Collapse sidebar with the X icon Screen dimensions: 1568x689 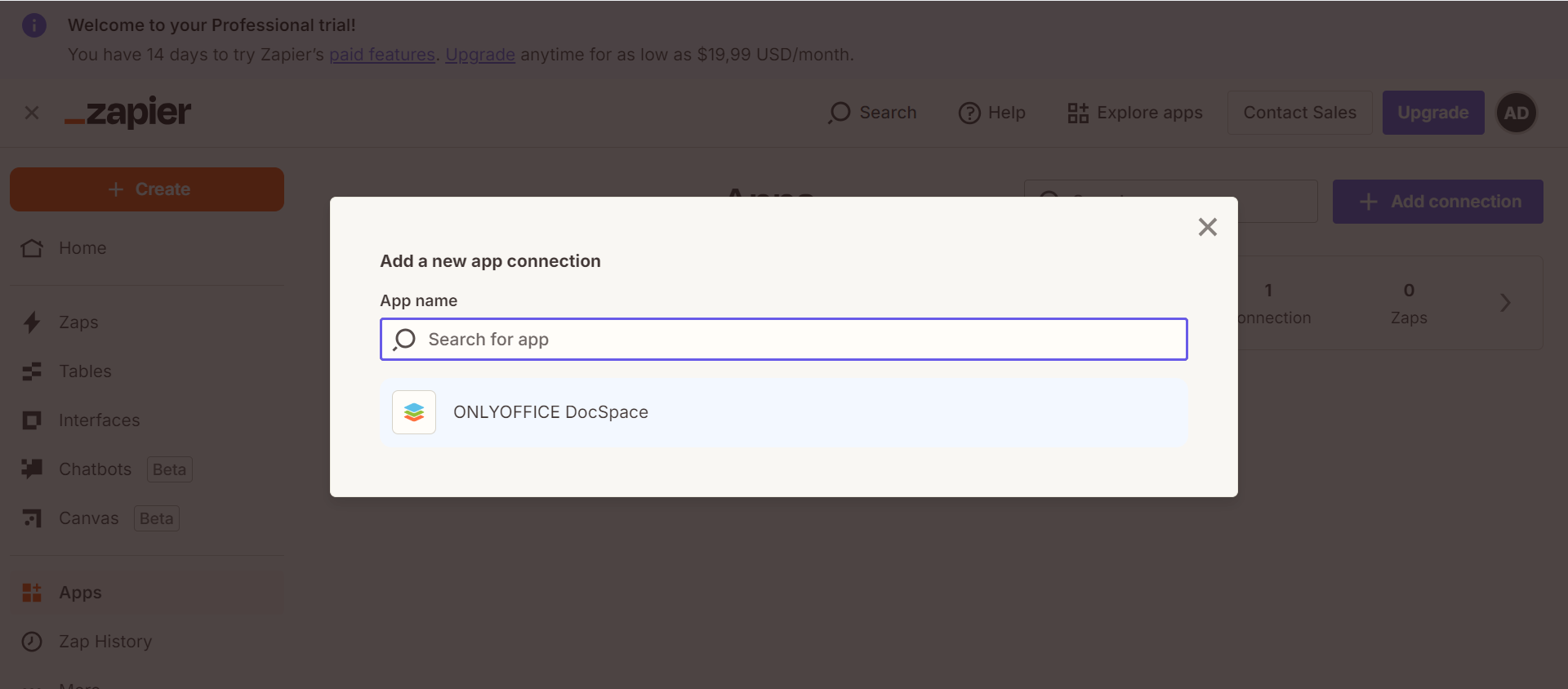[32, 113]
